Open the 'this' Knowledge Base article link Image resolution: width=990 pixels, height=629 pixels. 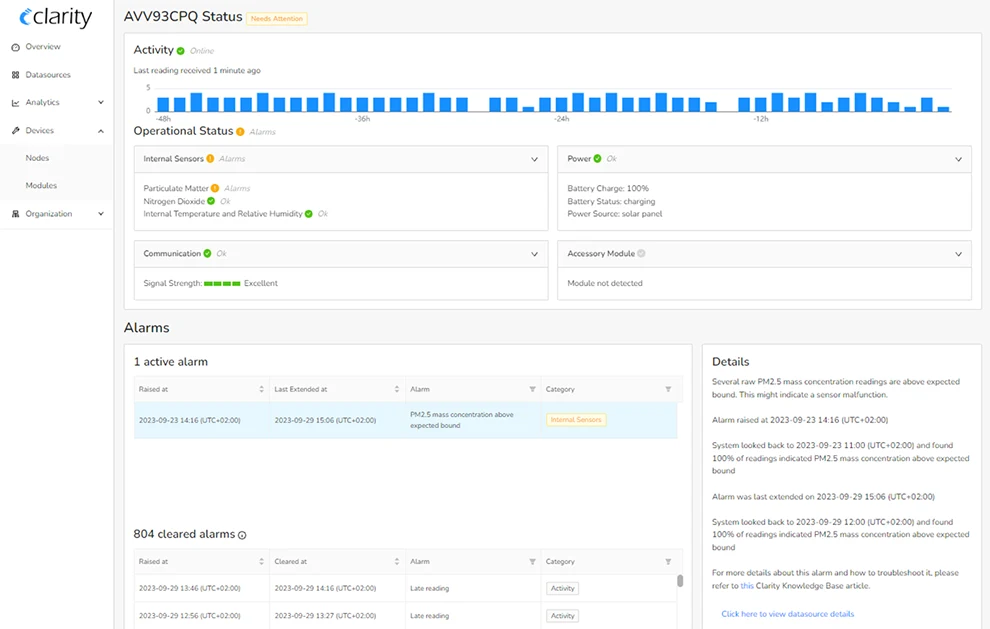point(747,586)
